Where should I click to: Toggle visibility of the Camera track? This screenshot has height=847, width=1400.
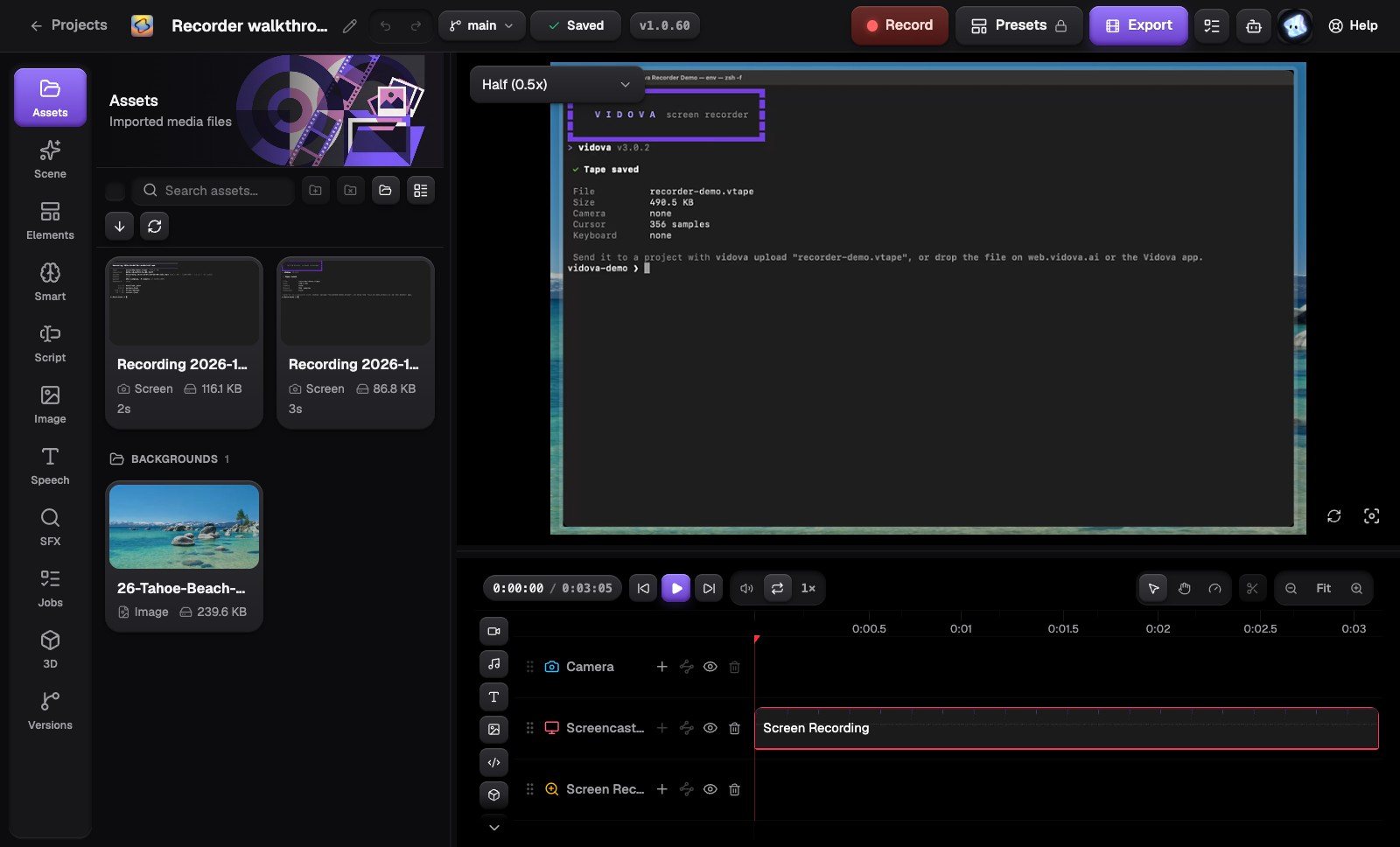pos(710,667)
